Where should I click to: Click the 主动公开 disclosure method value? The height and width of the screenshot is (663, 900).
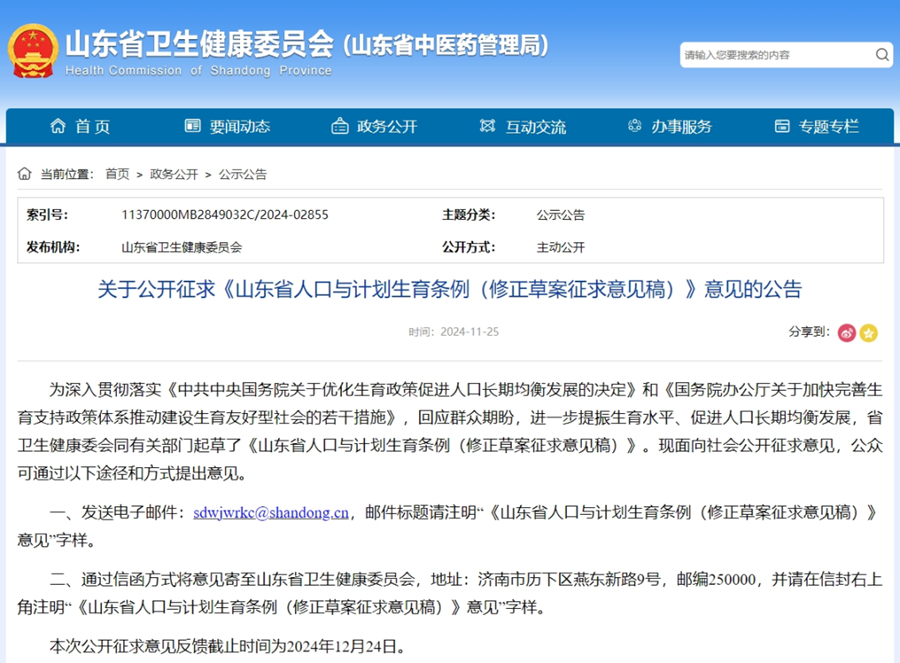[560, 247]
